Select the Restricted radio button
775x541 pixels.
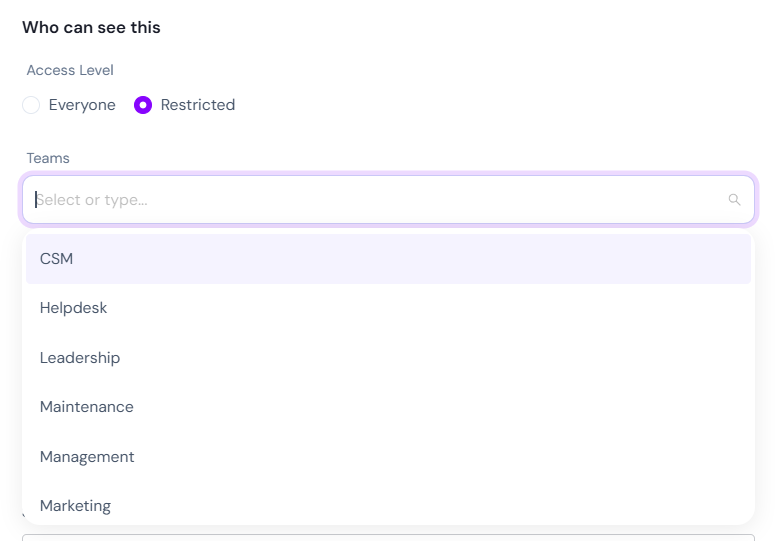tap(143, 105)
